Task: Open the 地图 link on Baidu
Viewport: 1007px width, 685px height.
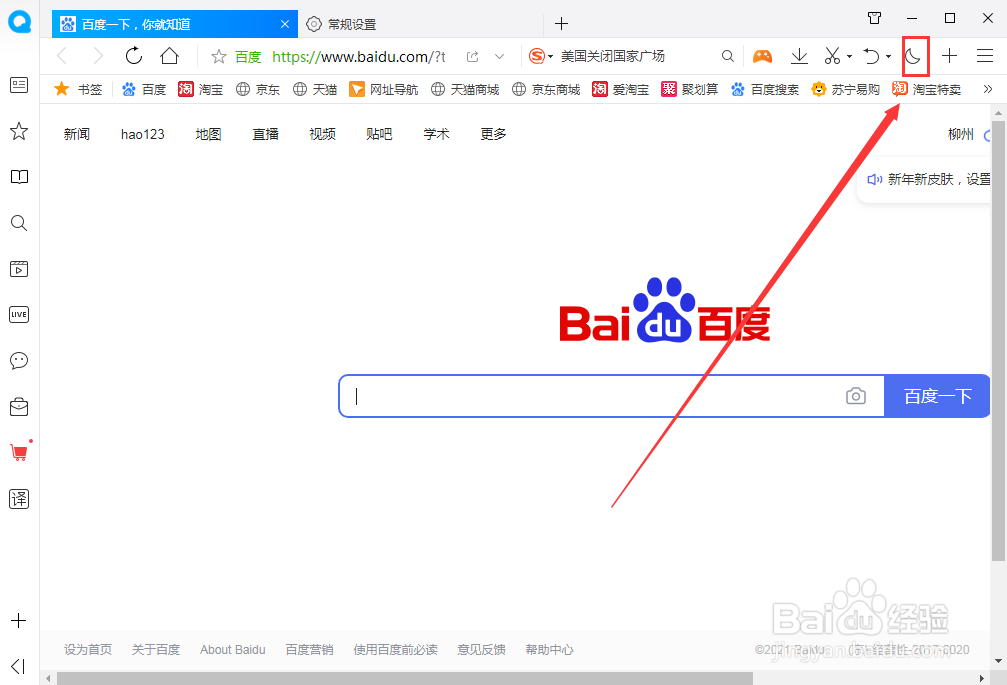Action: (208, 134)
